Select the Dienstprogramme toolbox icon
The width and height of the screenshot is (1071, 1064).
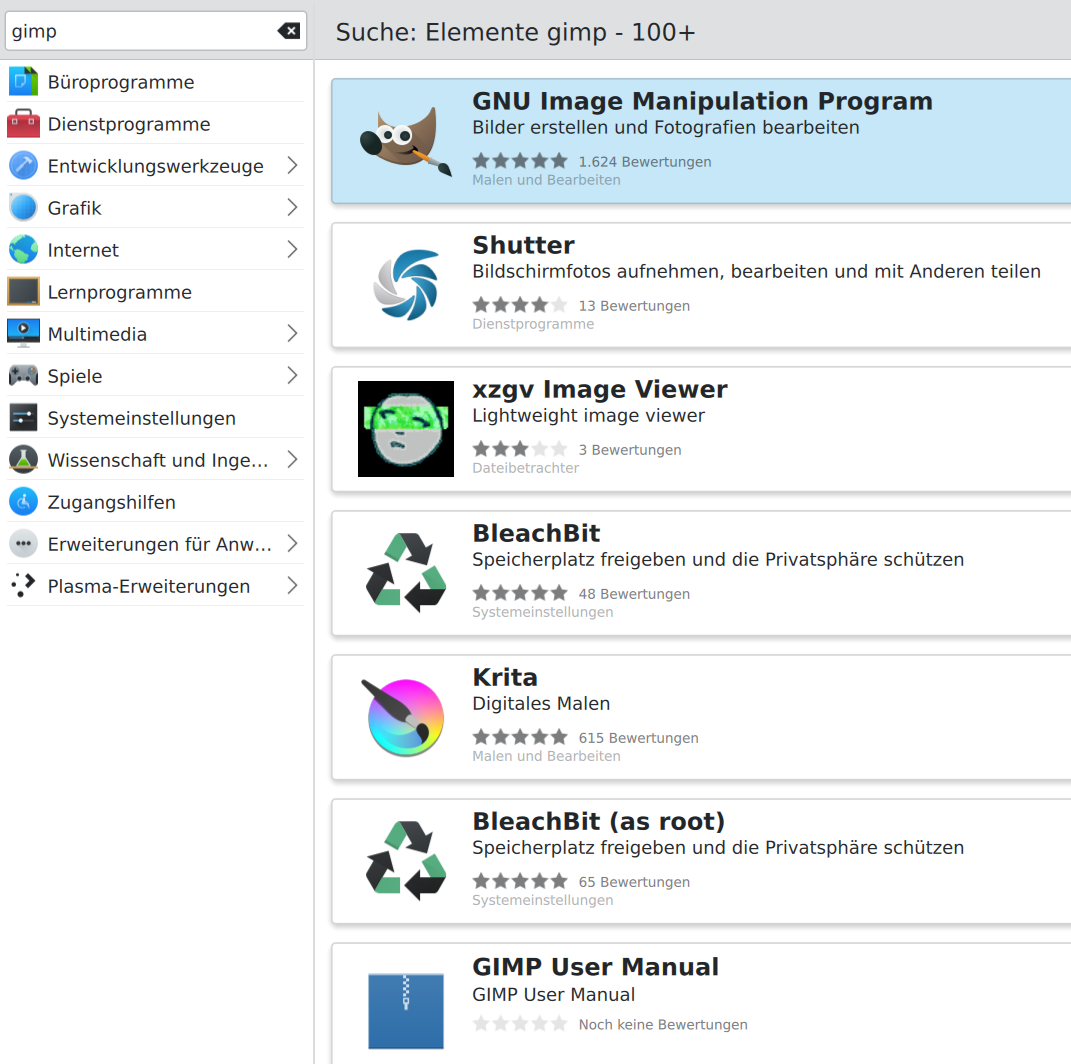(23, 124)
